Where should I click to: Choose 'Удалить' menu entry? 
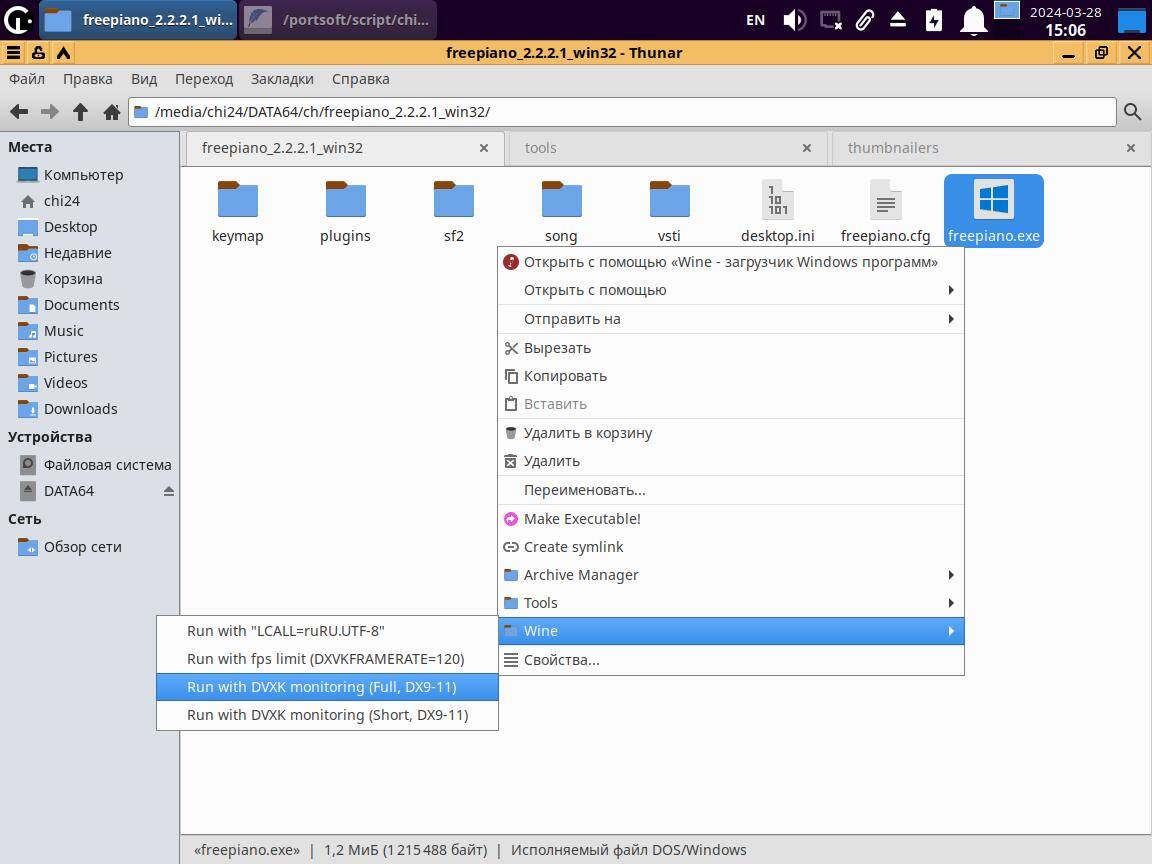pos(731,461)
